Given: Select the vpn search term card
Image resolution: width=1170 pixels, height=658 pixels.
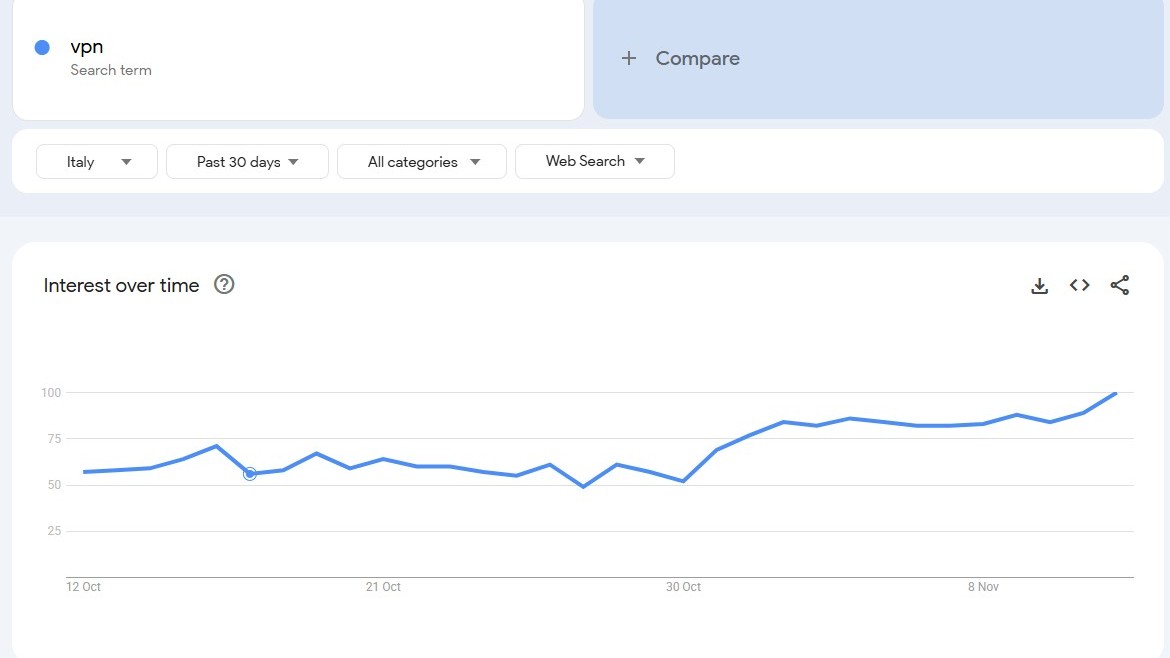Looking at the screenshot, I should [297, 57].
